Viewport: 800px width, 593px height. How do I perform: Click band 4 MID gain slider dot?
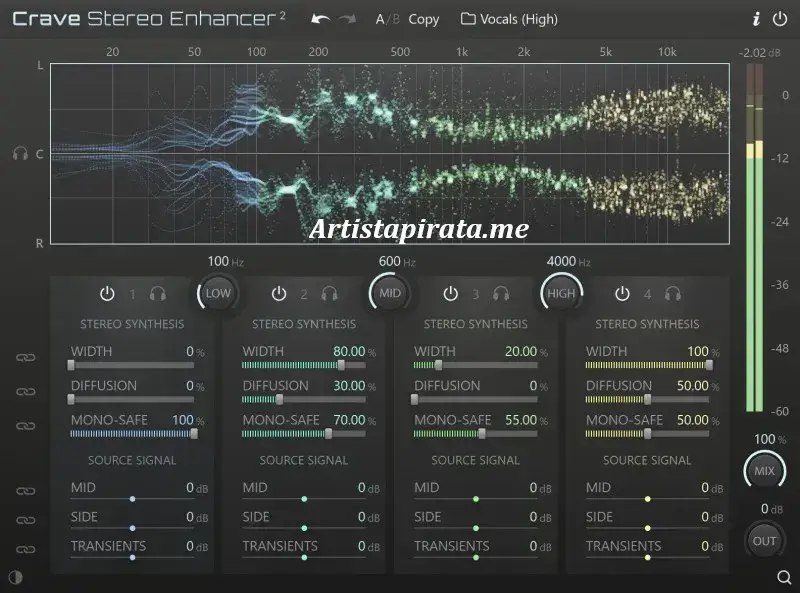647,499
